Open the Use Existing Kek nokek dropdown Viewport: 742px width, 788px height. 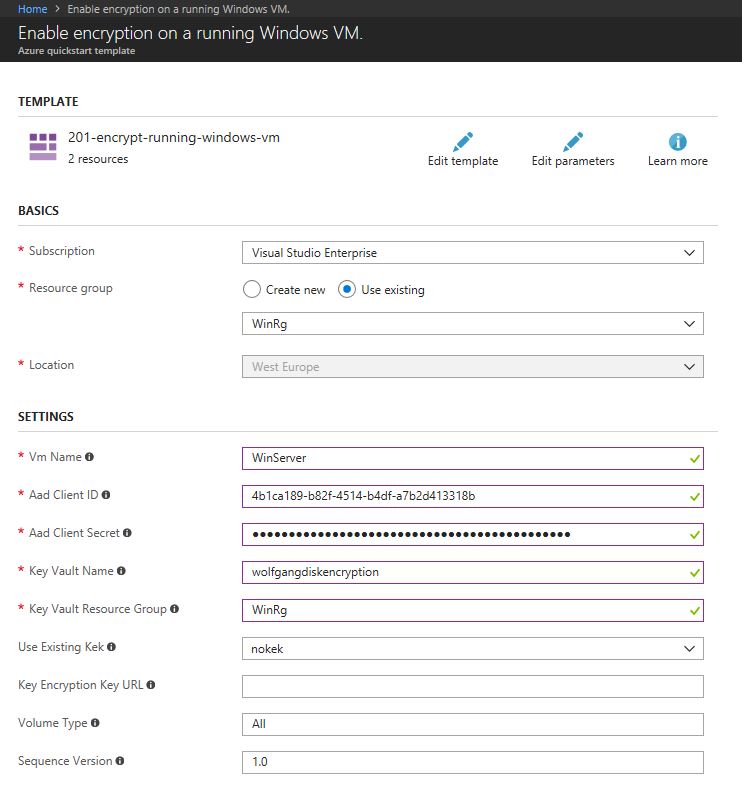473,649
